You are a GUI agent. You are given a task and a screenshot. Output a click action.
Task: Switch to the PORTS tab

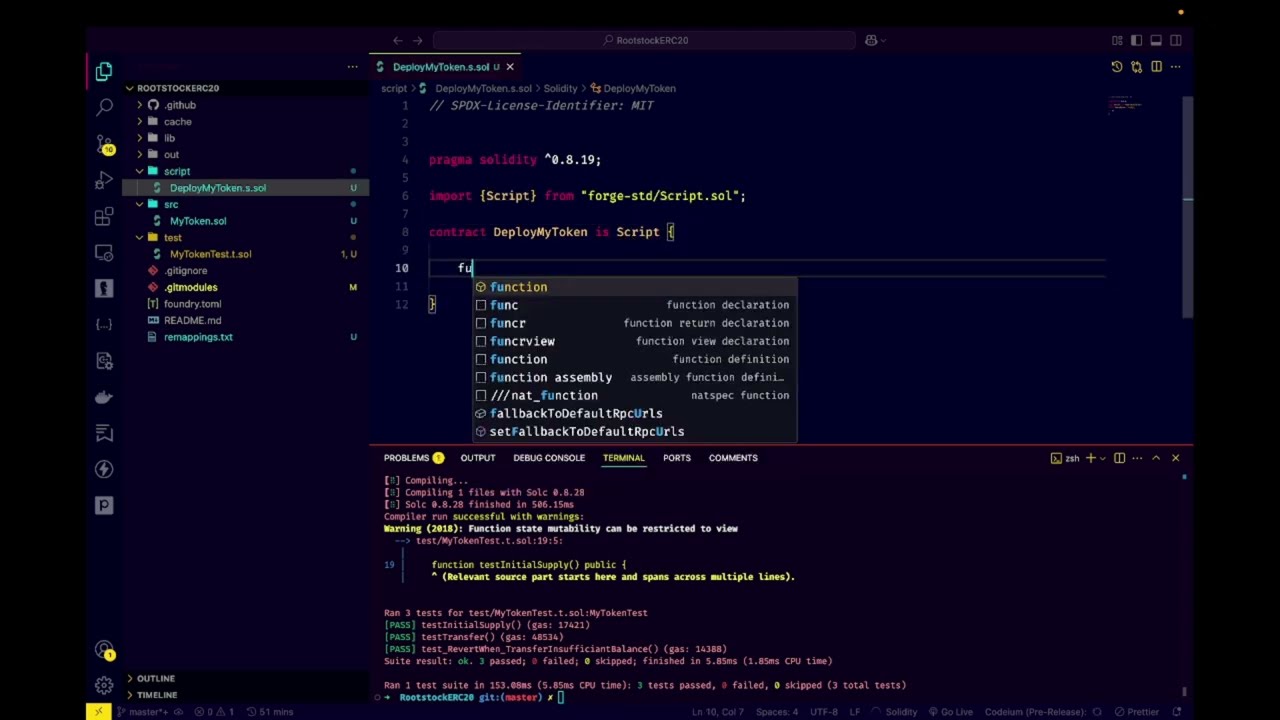[x=676, y=458]
